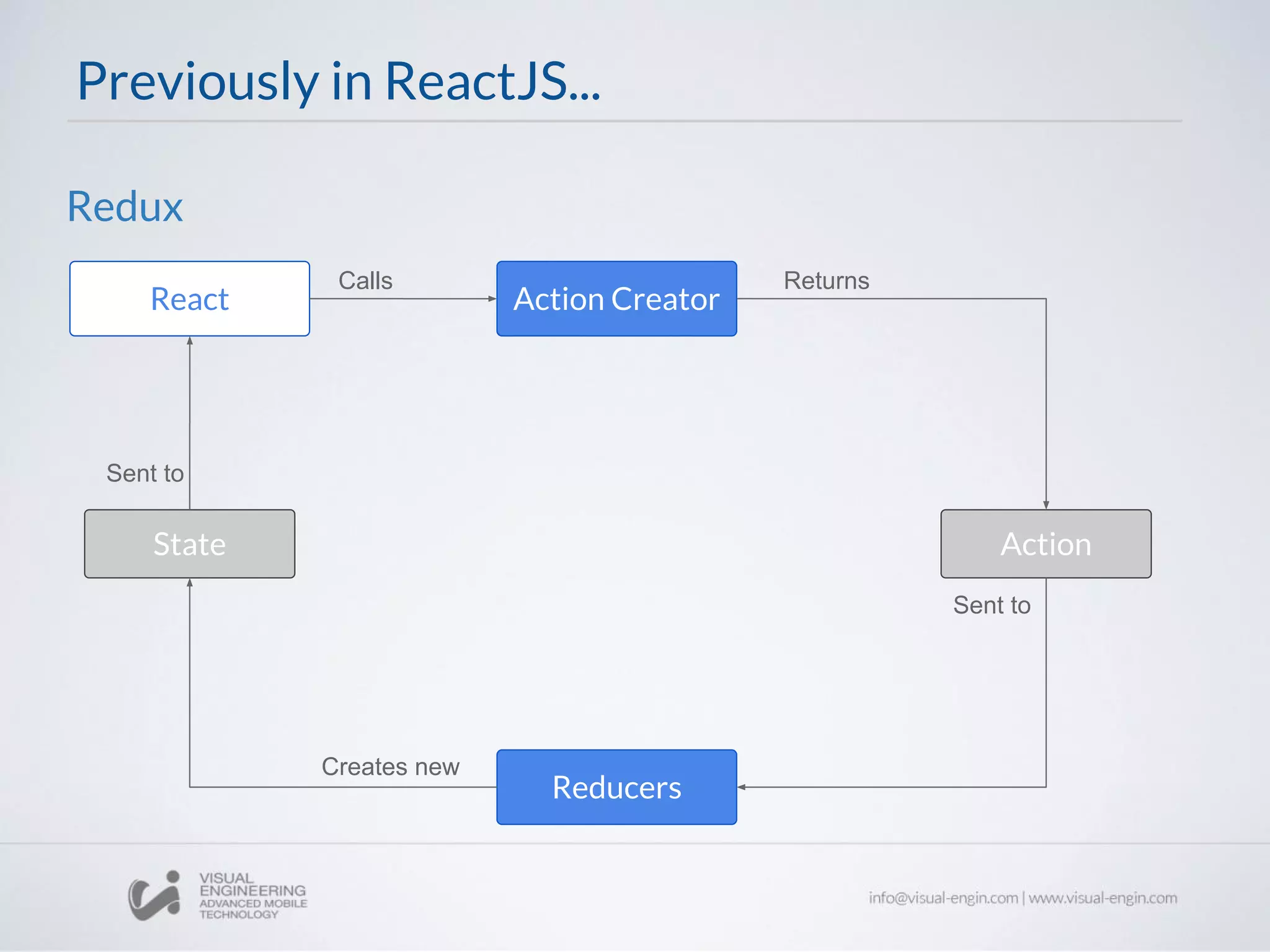Click the 'Creates new' connector label
1270x952 pixels.
[390, 767]
